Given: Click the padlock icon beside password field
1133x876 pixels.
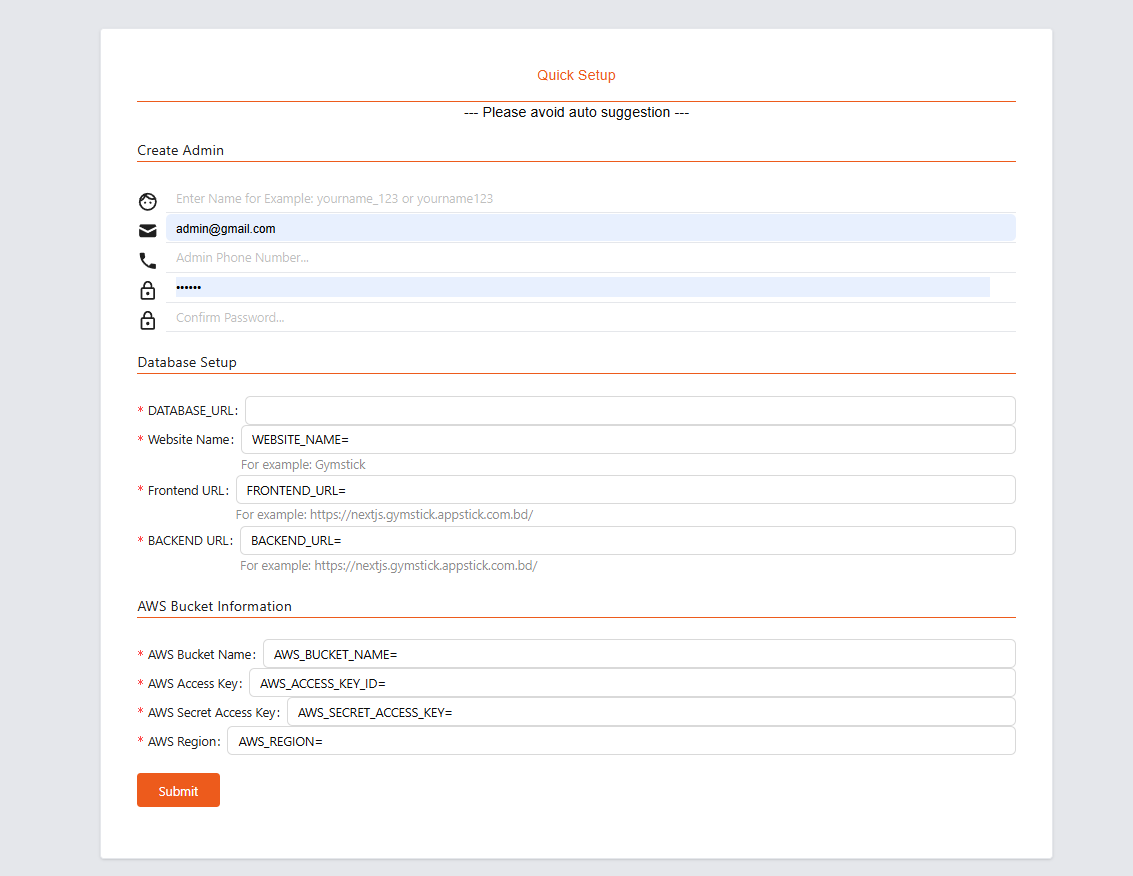Looking at the screenshot, I should click(148, 290).
